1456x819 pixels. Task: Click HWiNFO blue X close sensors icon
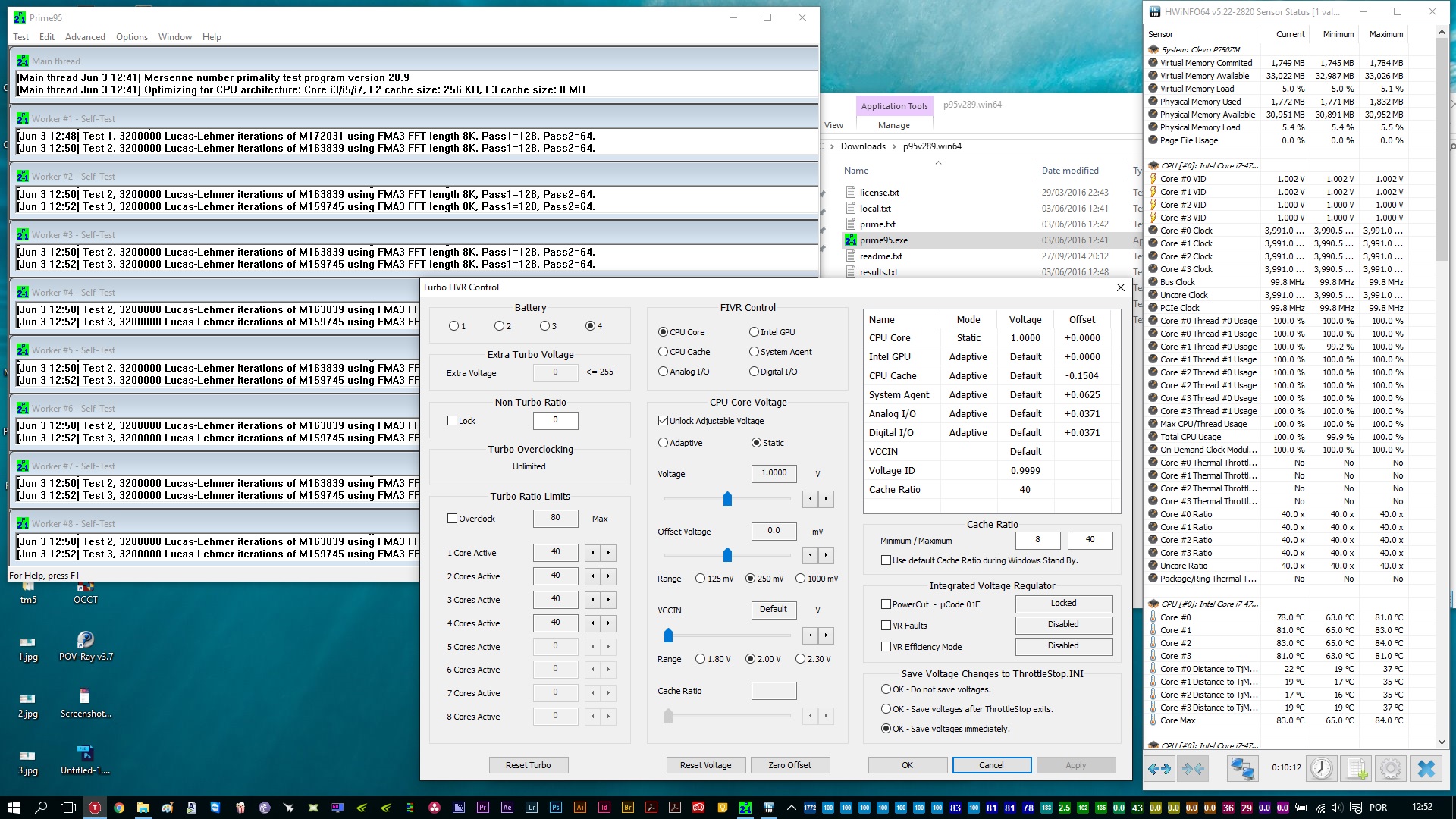tap(1426, 768)
